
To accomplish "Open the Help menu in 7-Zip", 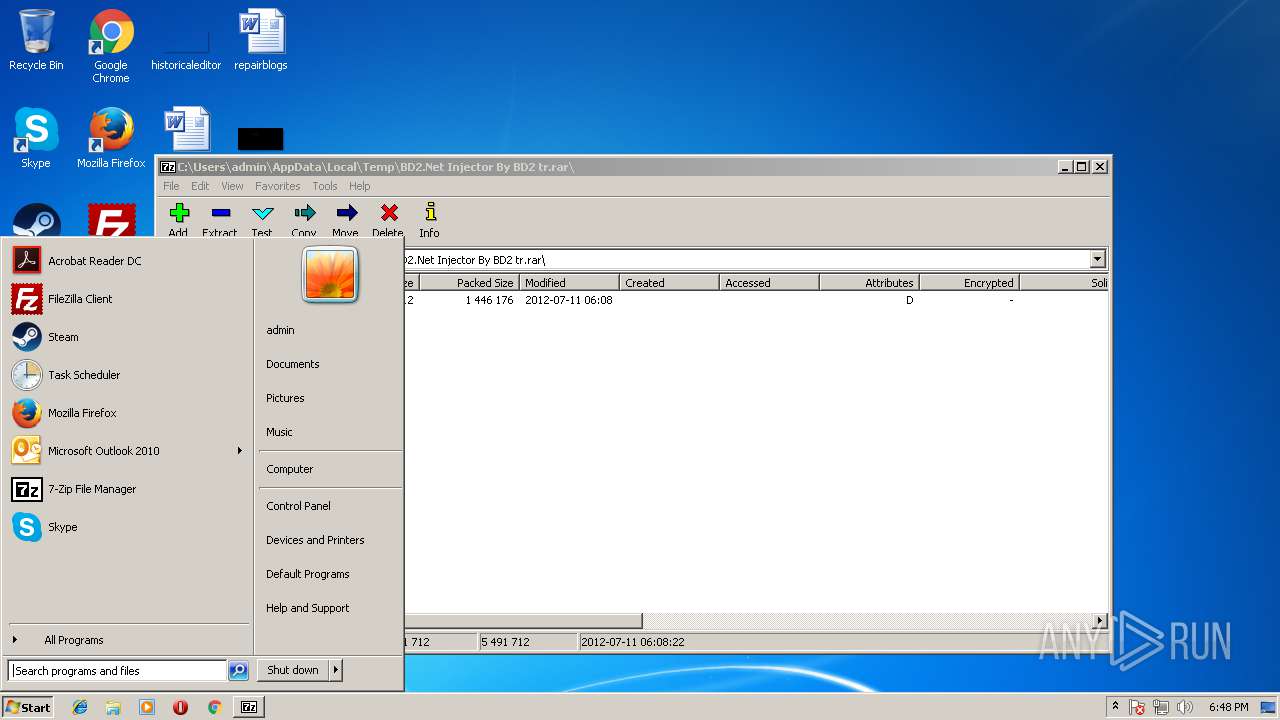I will (x=359, y=186).
